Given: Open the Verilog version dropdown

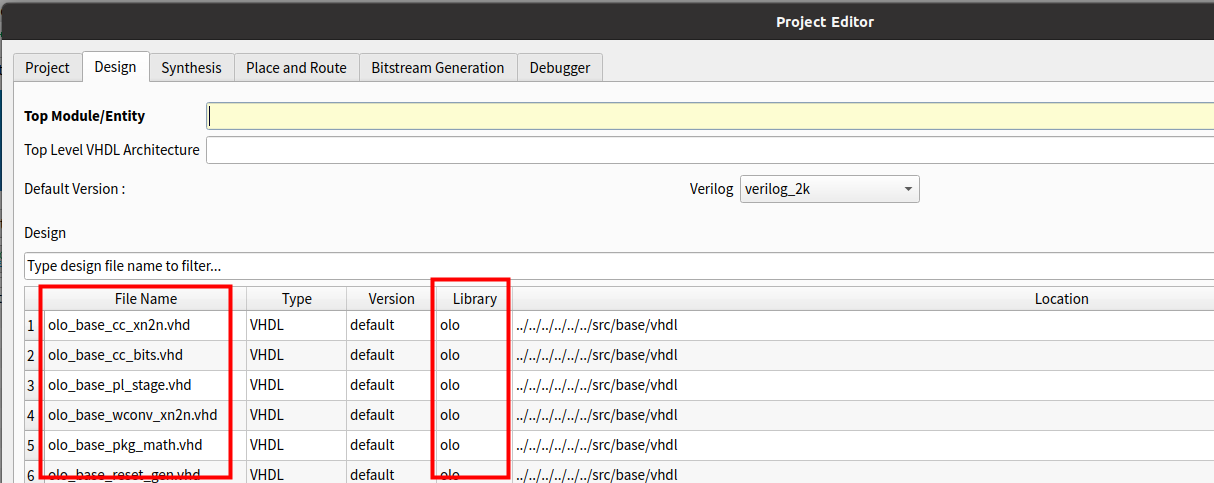Looking at the screenshot, I should point(829,188).
